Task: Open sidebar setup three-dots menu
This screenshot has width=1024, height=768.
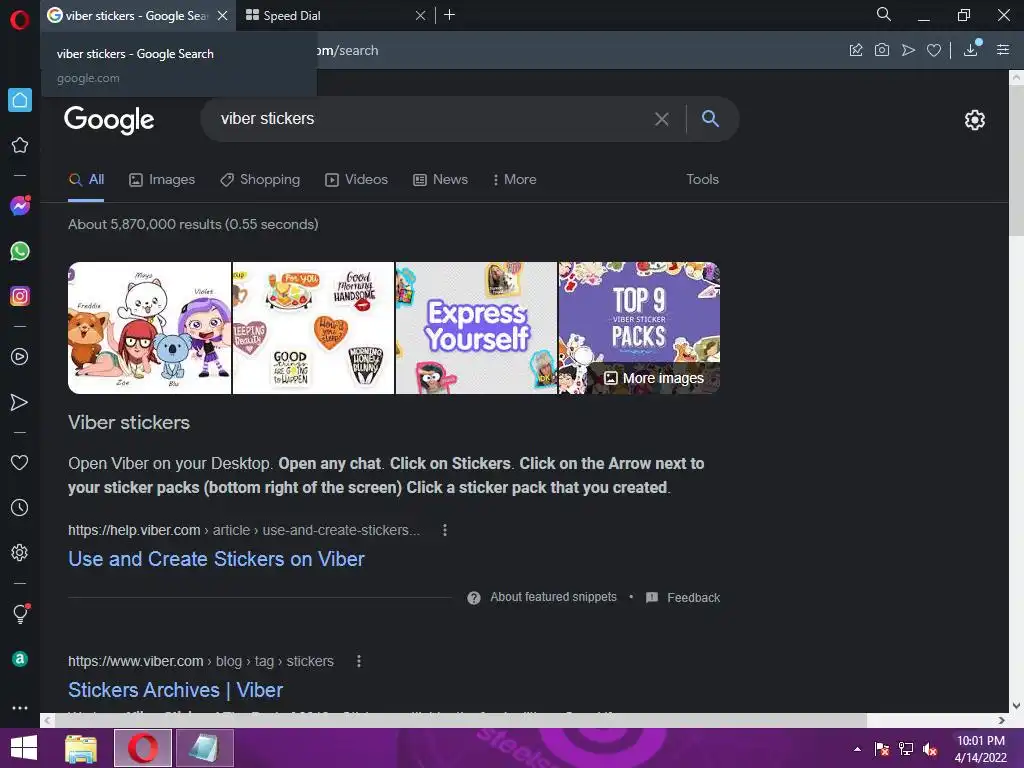Action: (20, 708)
